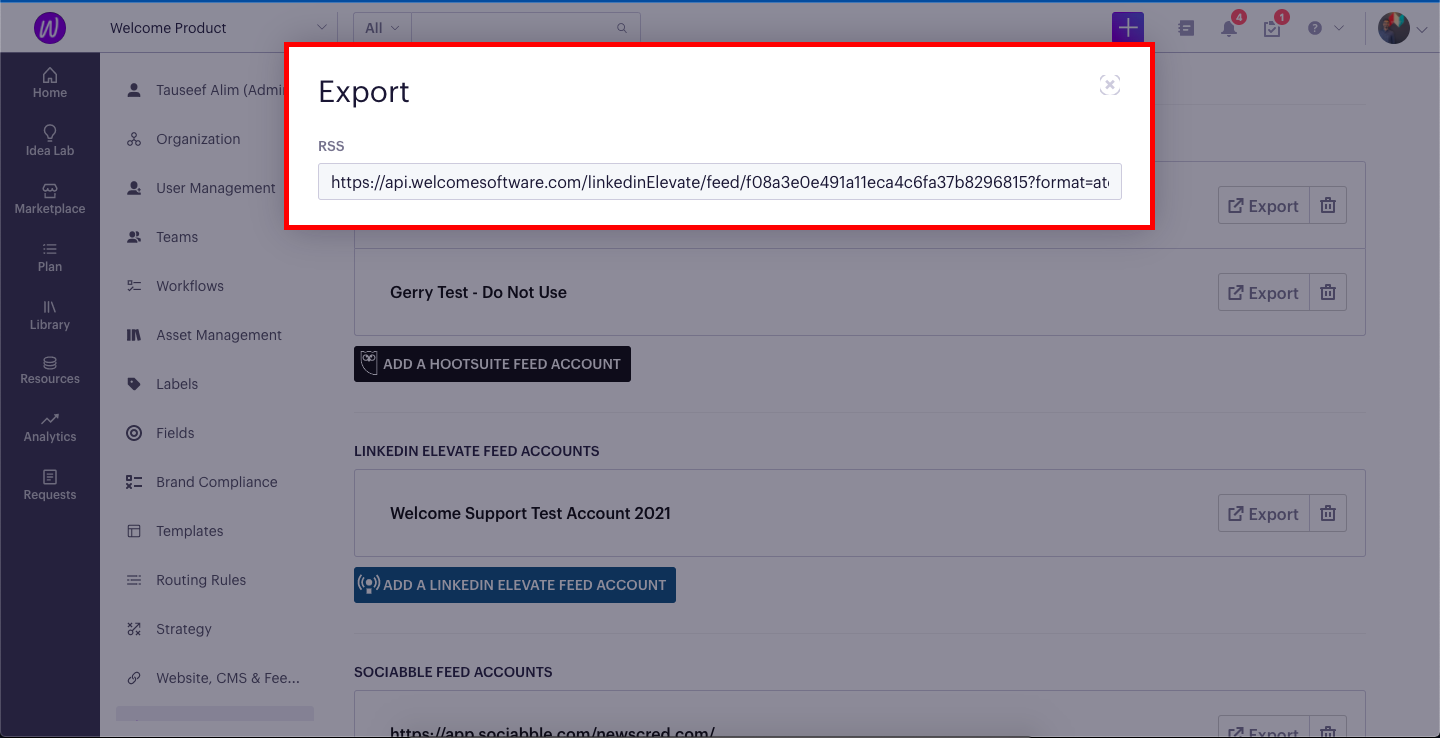This screenshot has width=1440, height=738.
Task: Open the Welcome Product dropdown
Action: coord(218,28)
